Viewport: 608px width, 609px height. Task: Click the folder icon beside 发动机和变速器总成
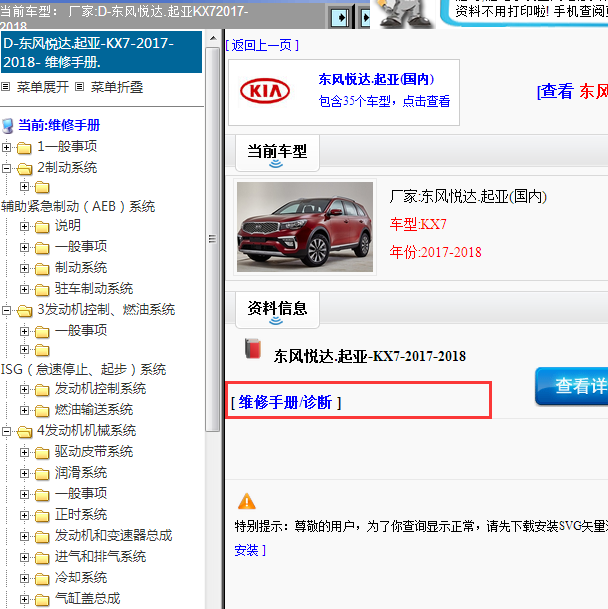tap(42, 536)
